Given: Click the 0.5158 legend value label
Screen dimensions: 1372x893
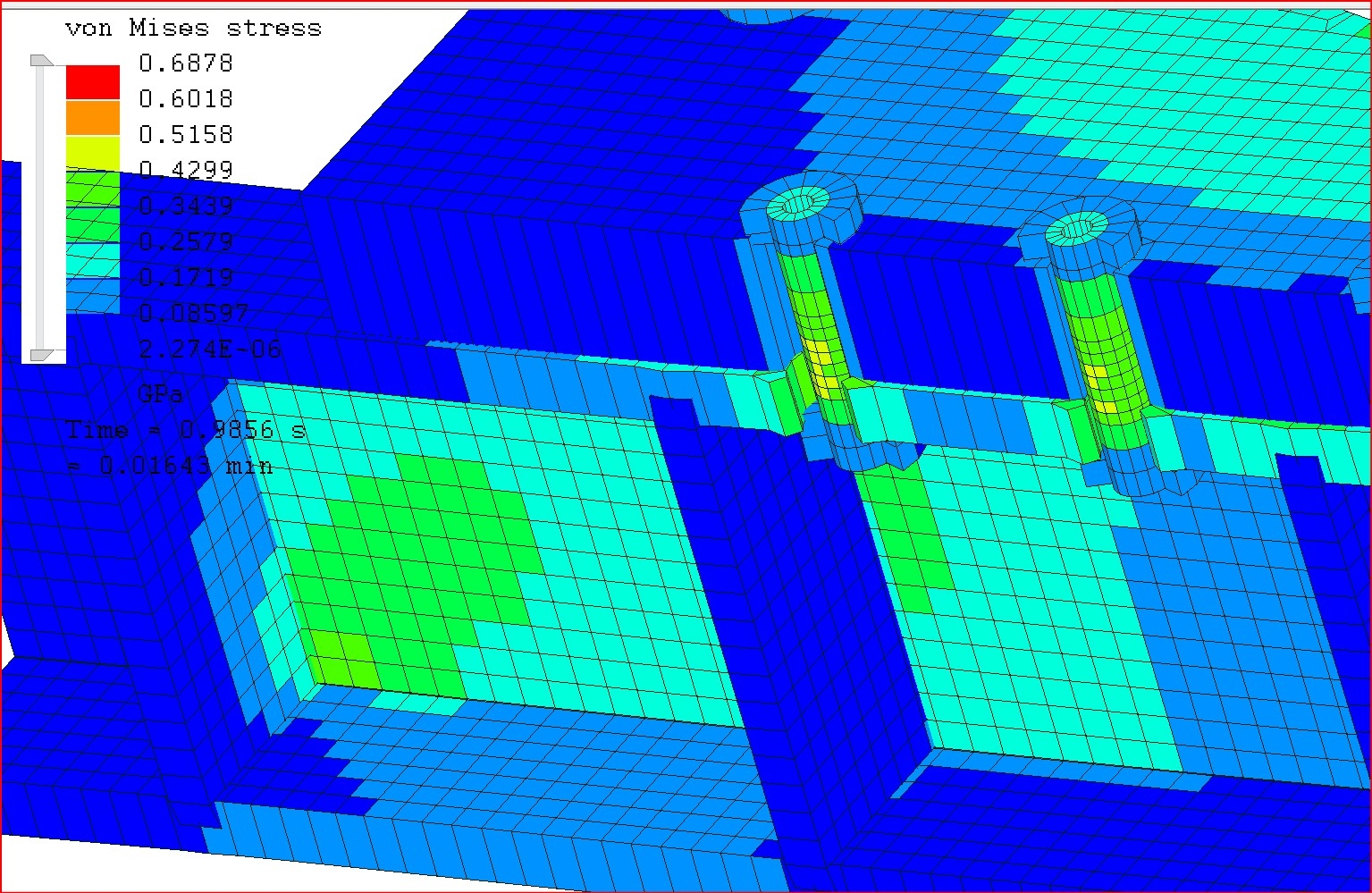Looking at the screenshot, I should (186, 135).
